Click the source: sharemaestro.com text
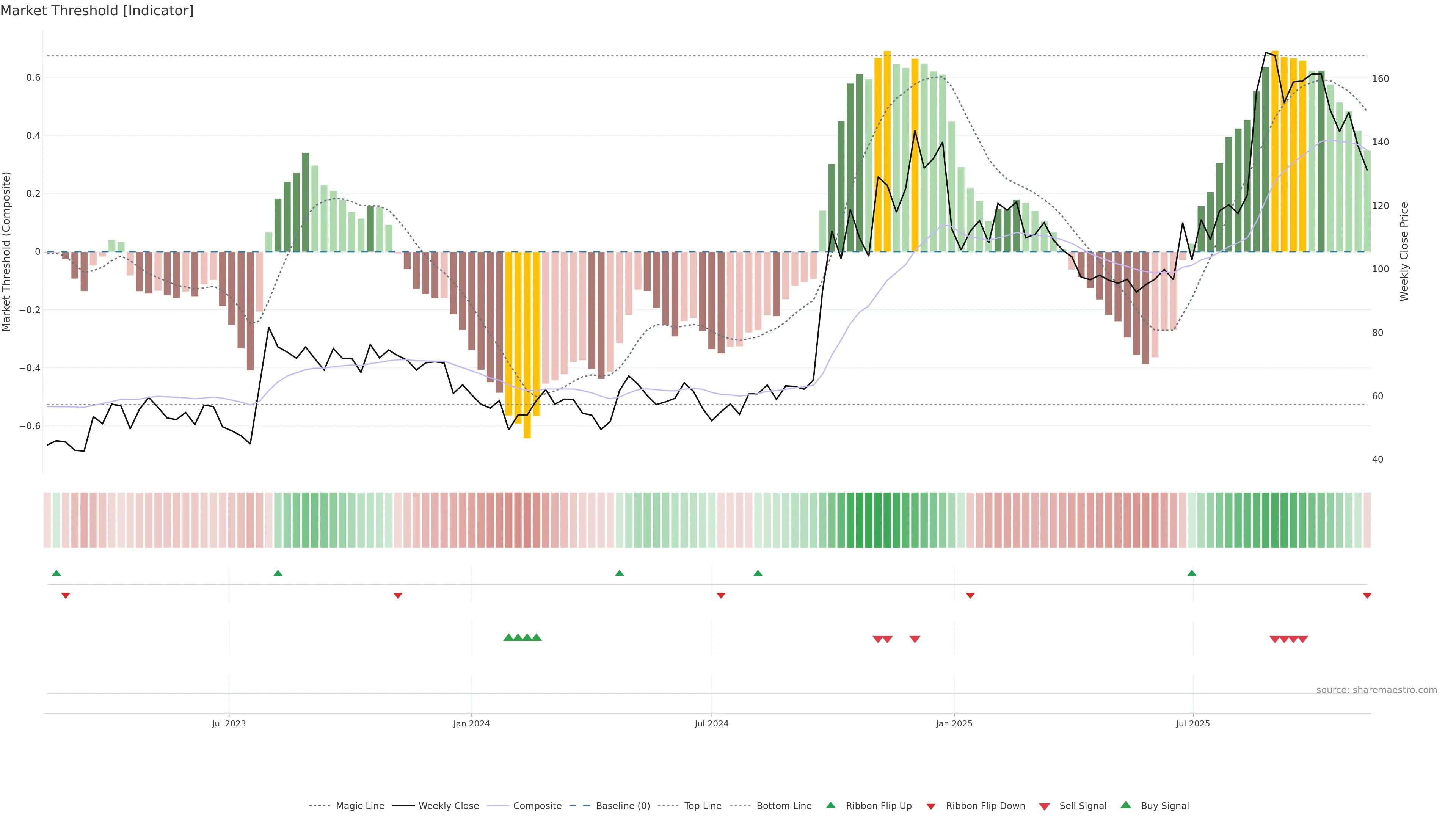 coord(1376,690)
